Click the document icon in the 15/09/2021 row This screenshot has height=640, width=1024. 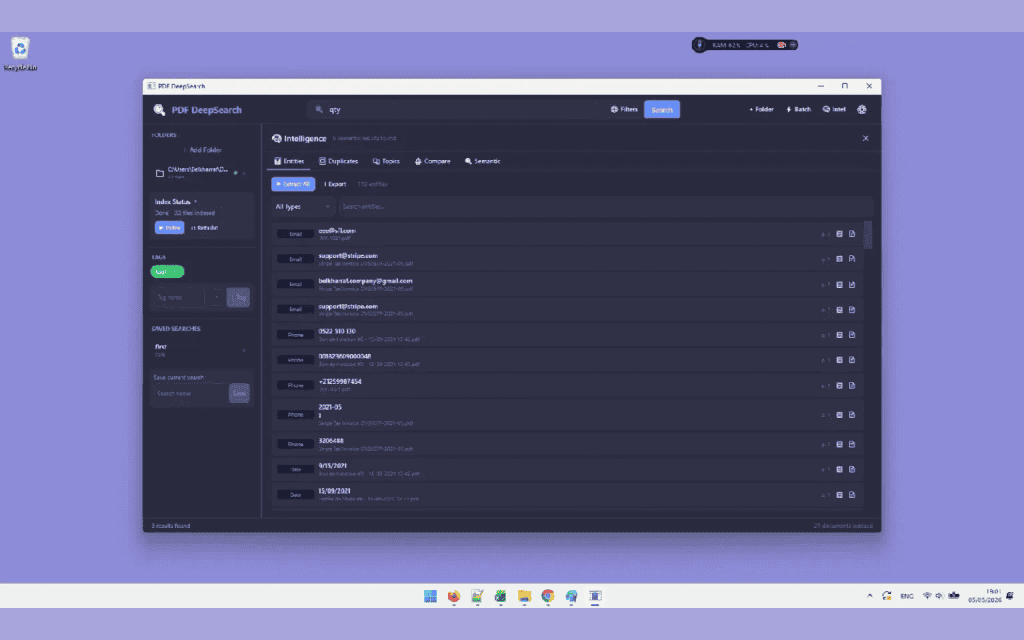click(852, 495)
